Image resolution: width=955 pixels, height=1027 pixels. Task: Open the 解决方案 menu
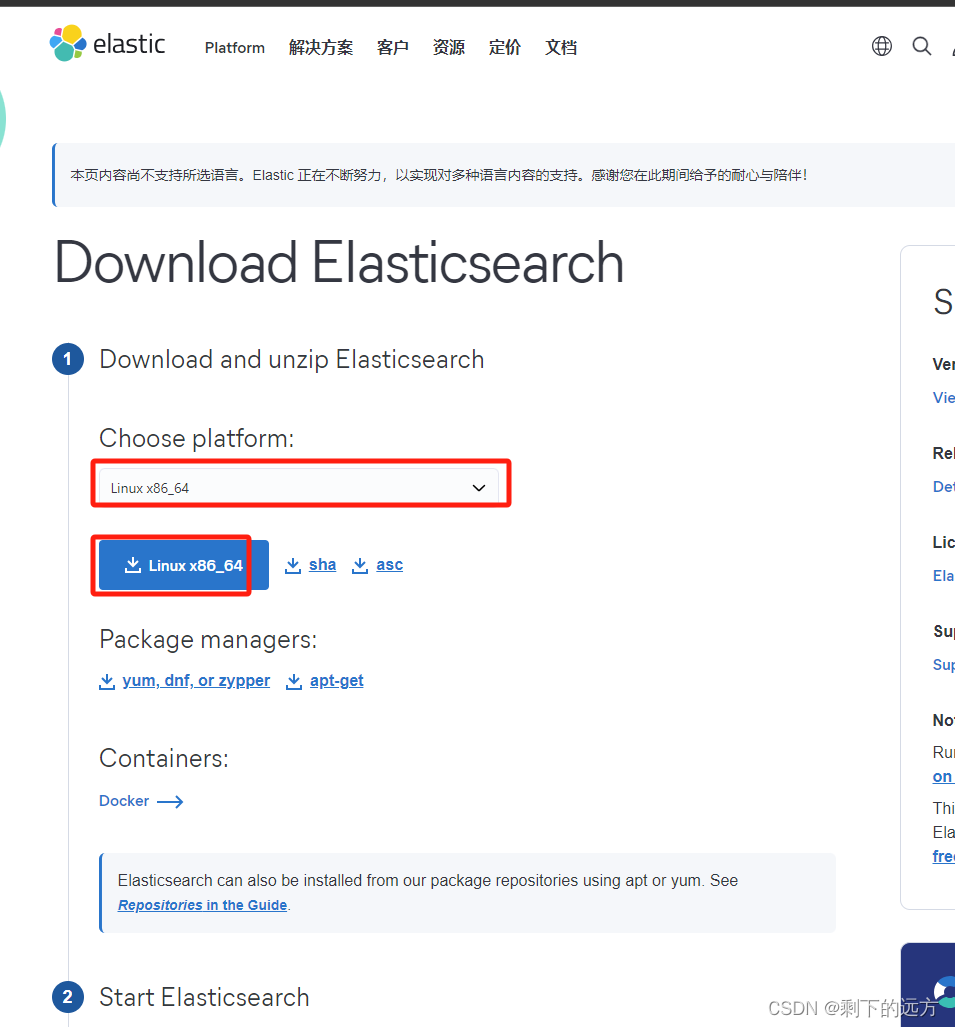click(x=321, y=47)
